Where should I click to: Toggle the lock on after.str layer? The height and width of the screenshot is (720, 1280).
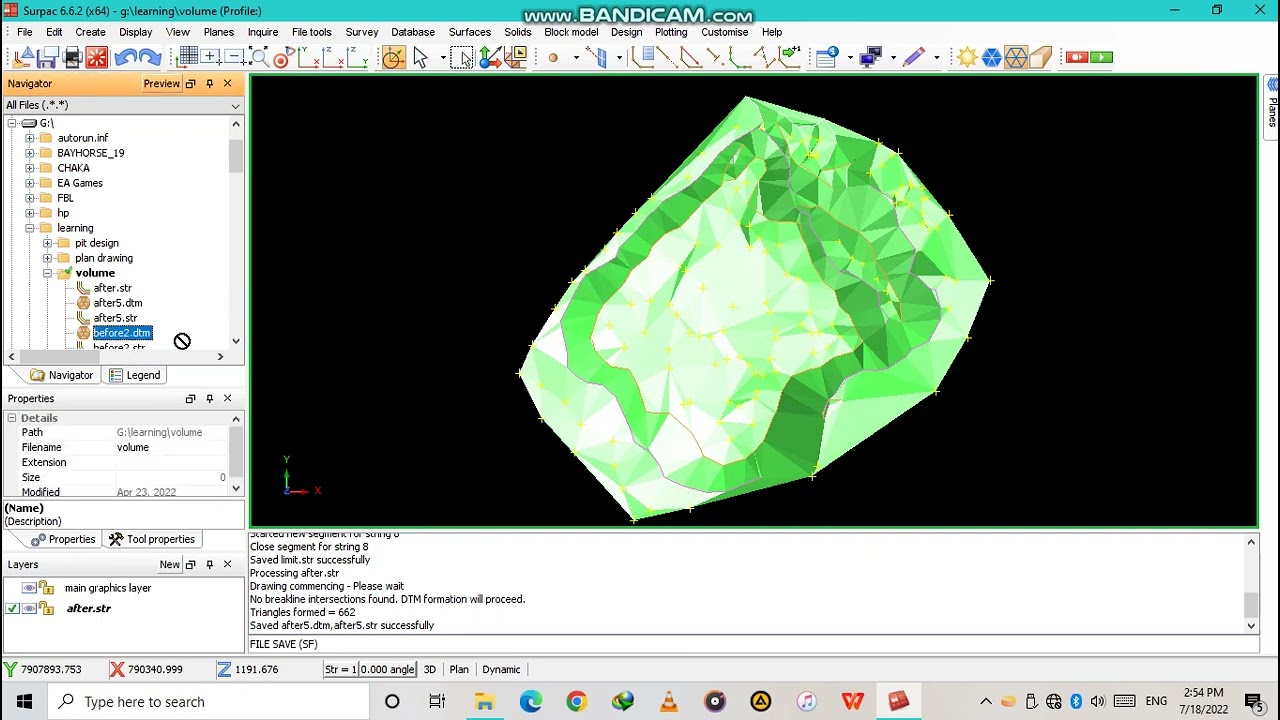(46, 608)
